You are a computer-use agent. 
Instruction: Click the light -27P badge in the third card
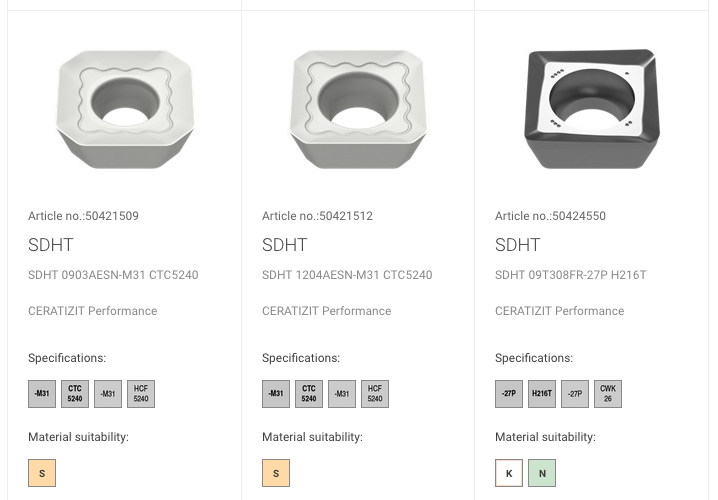[x=575, y=394]
